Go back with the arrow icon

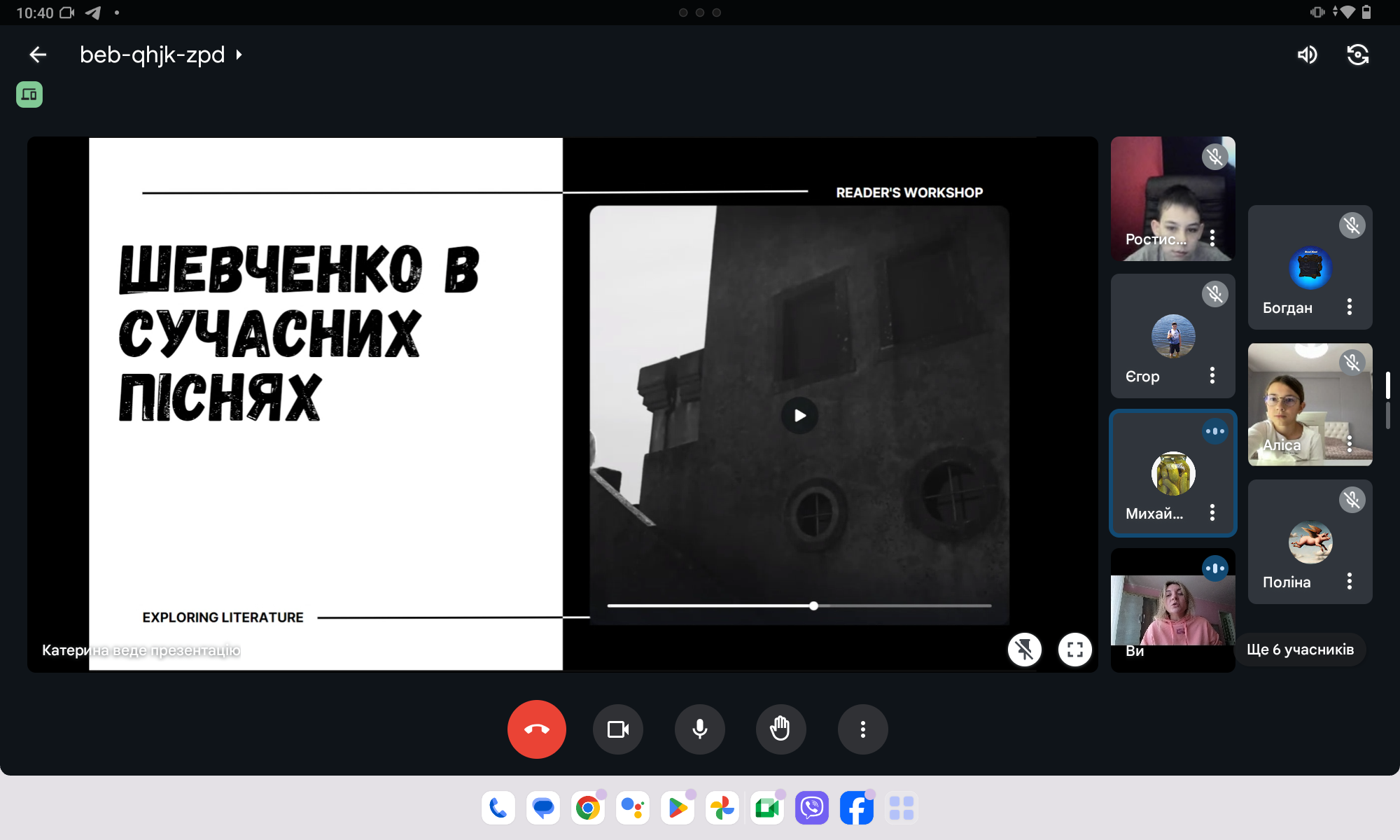point(38,55)
